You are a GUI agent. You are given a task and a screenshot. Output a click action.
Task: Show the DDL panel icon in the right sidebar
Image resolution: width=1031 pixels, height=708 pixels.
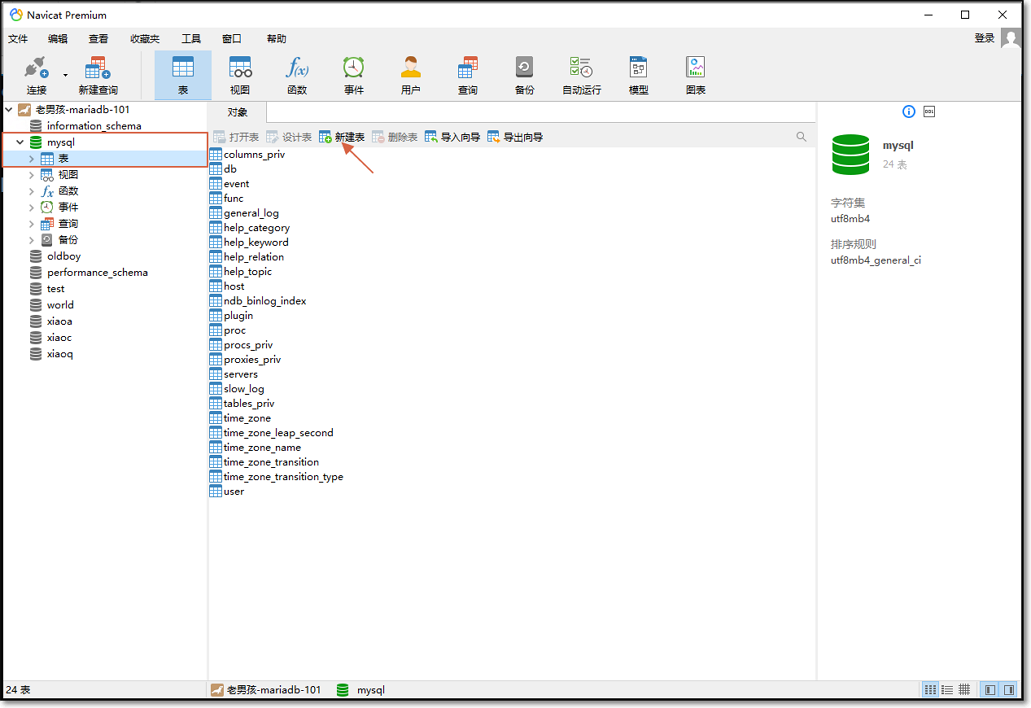tap(929, 111)
